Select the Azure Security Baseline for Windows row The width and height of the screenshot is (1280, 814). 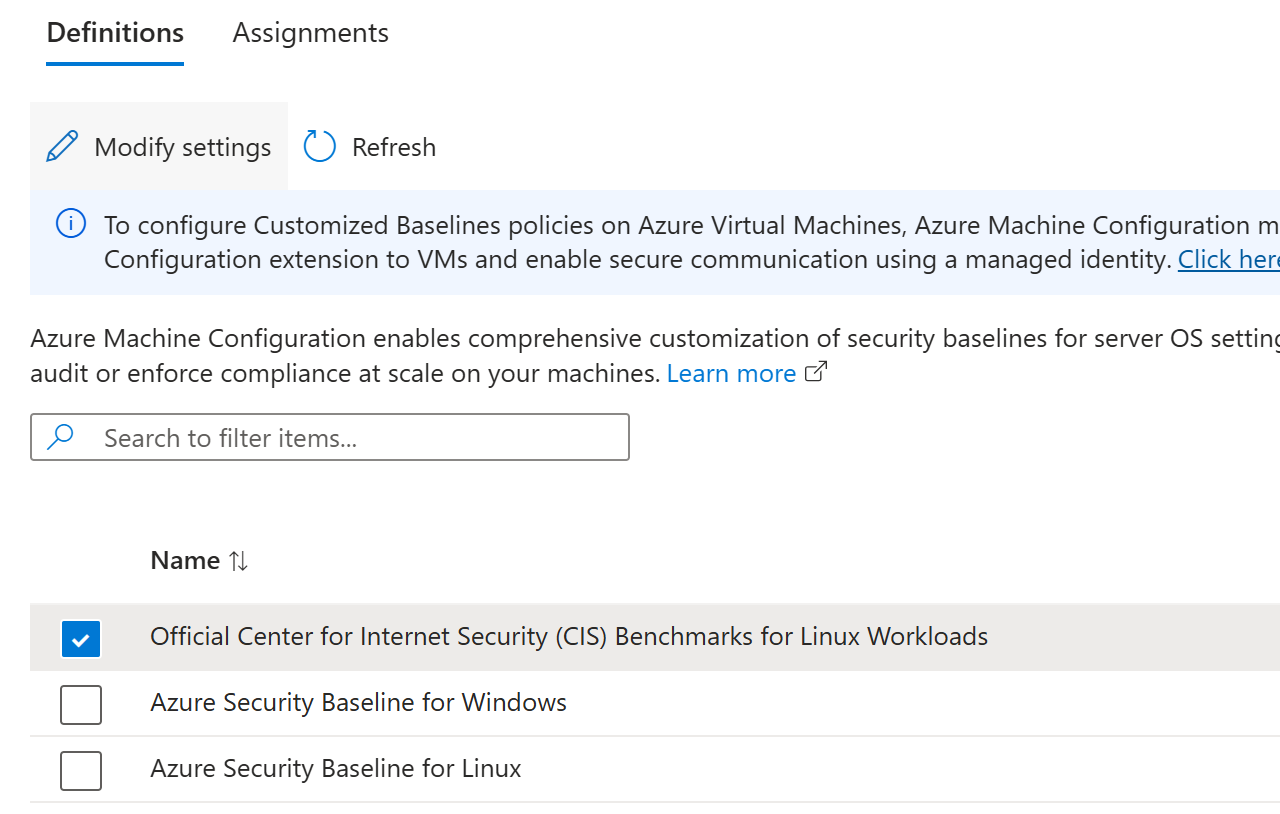click(x=358, y=702)
